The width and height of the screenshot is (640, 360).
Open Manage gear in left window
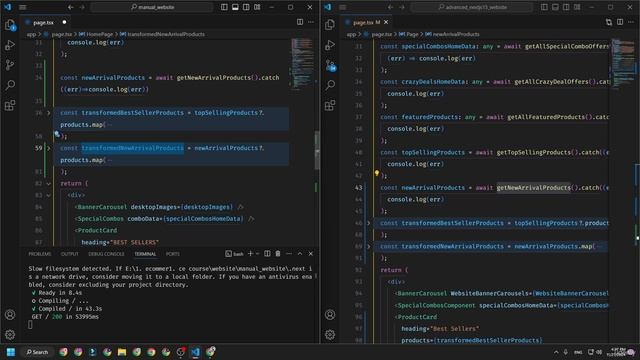click(x=10, y=335)
